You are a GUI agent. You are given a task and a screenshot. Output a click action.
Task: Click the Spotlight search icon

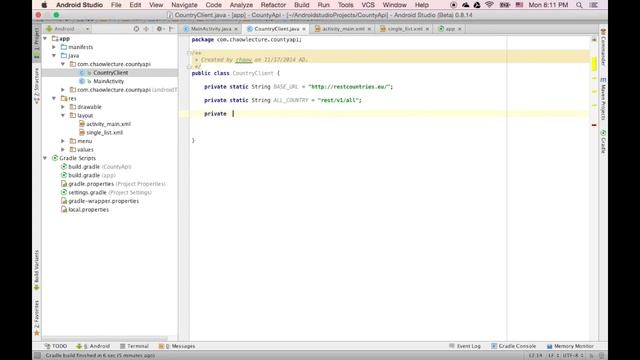[x=579, y=5]
